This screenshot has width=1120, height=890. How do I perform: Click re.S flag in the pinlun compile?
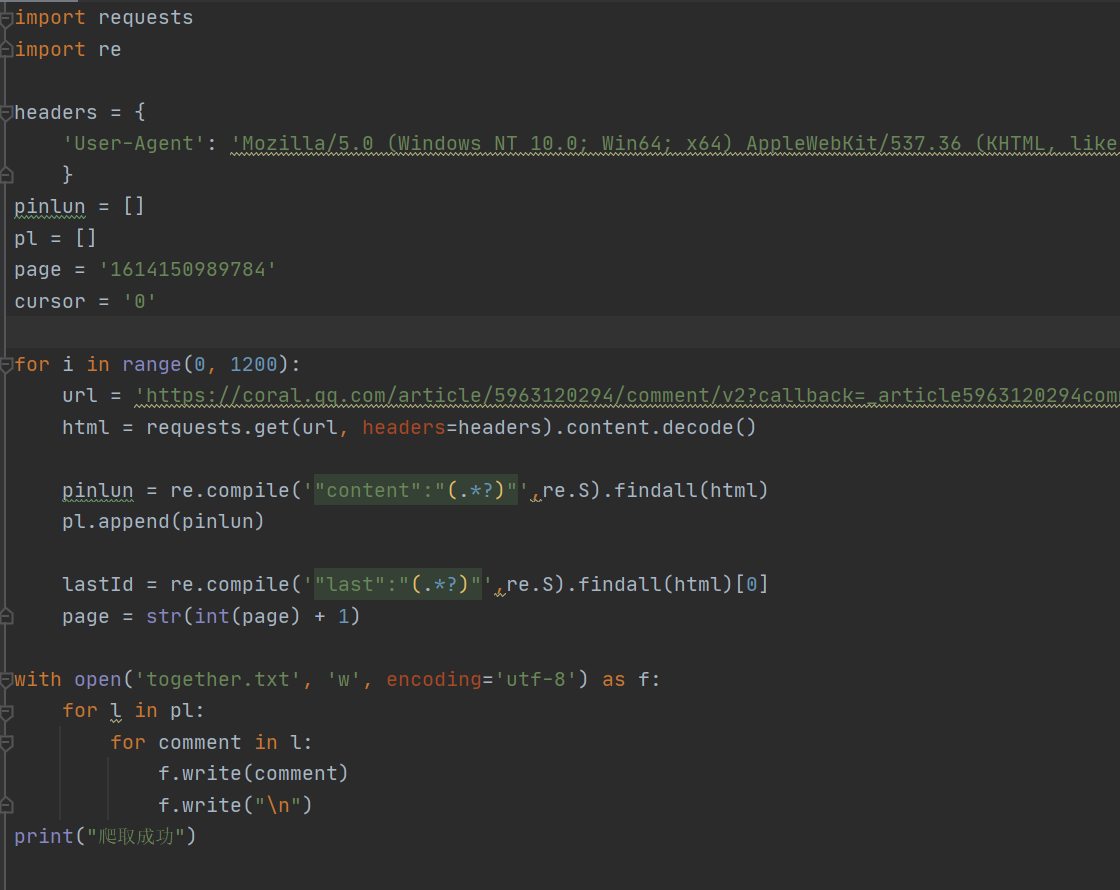point(566,491)
